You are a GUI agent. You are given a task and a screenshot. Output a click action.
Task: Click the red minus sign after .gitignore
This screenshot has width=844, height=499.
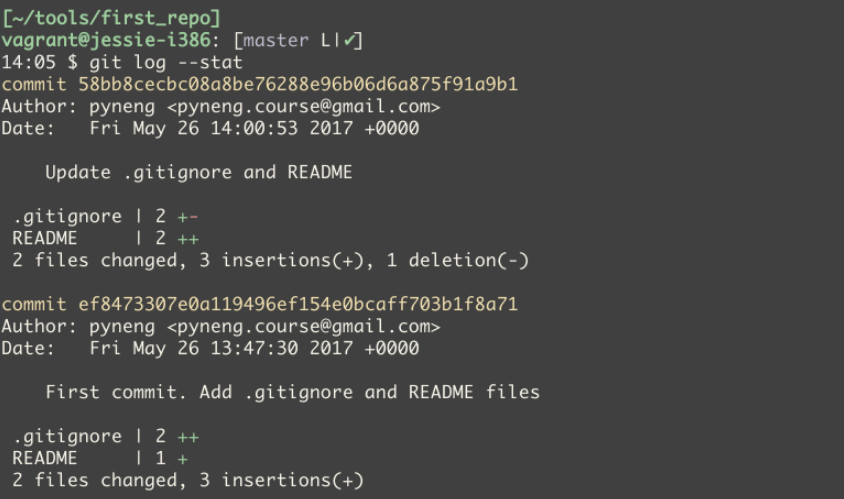[194, 217]
